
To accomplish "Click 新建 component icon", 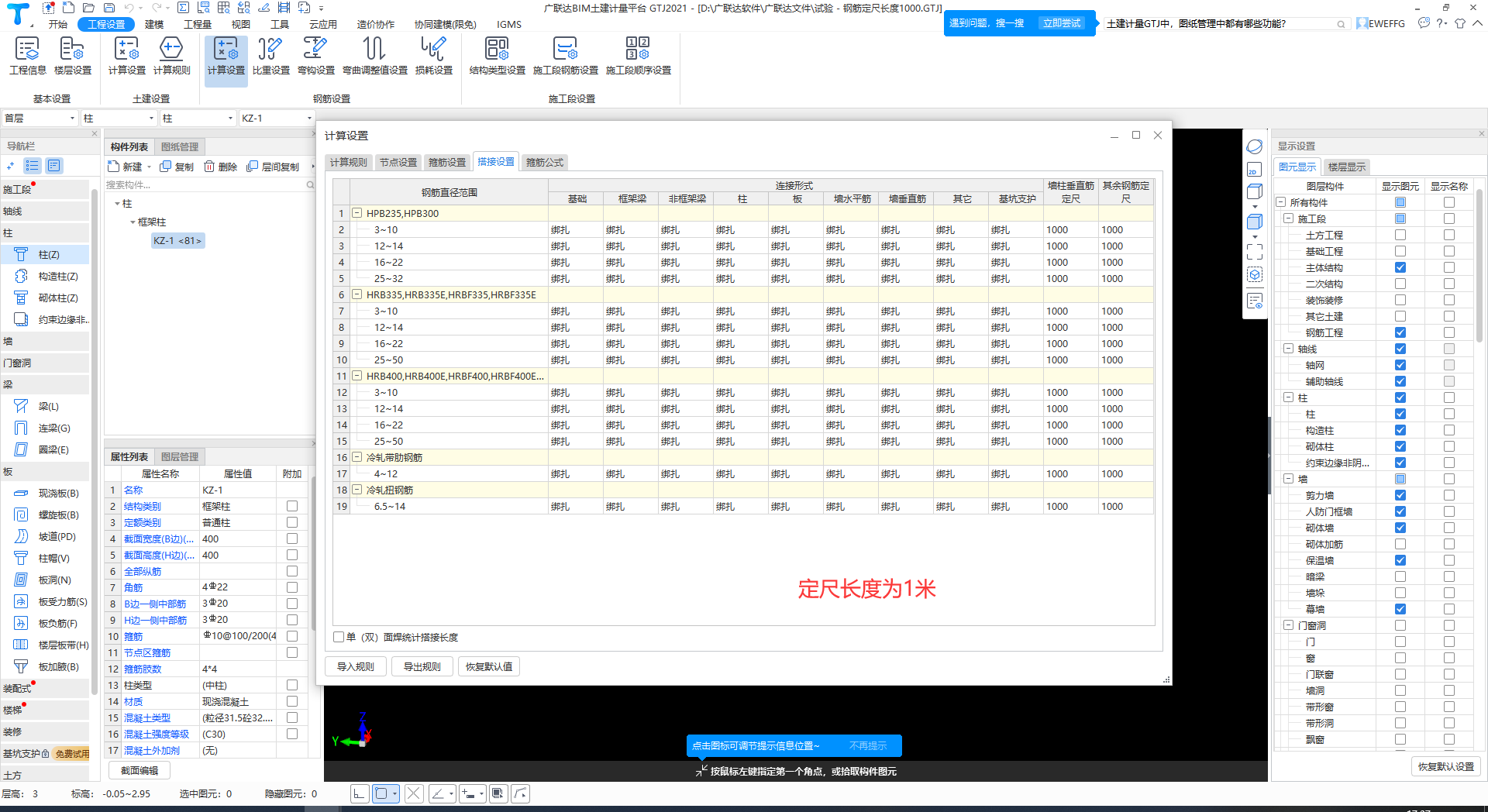I will click(126, 167).
